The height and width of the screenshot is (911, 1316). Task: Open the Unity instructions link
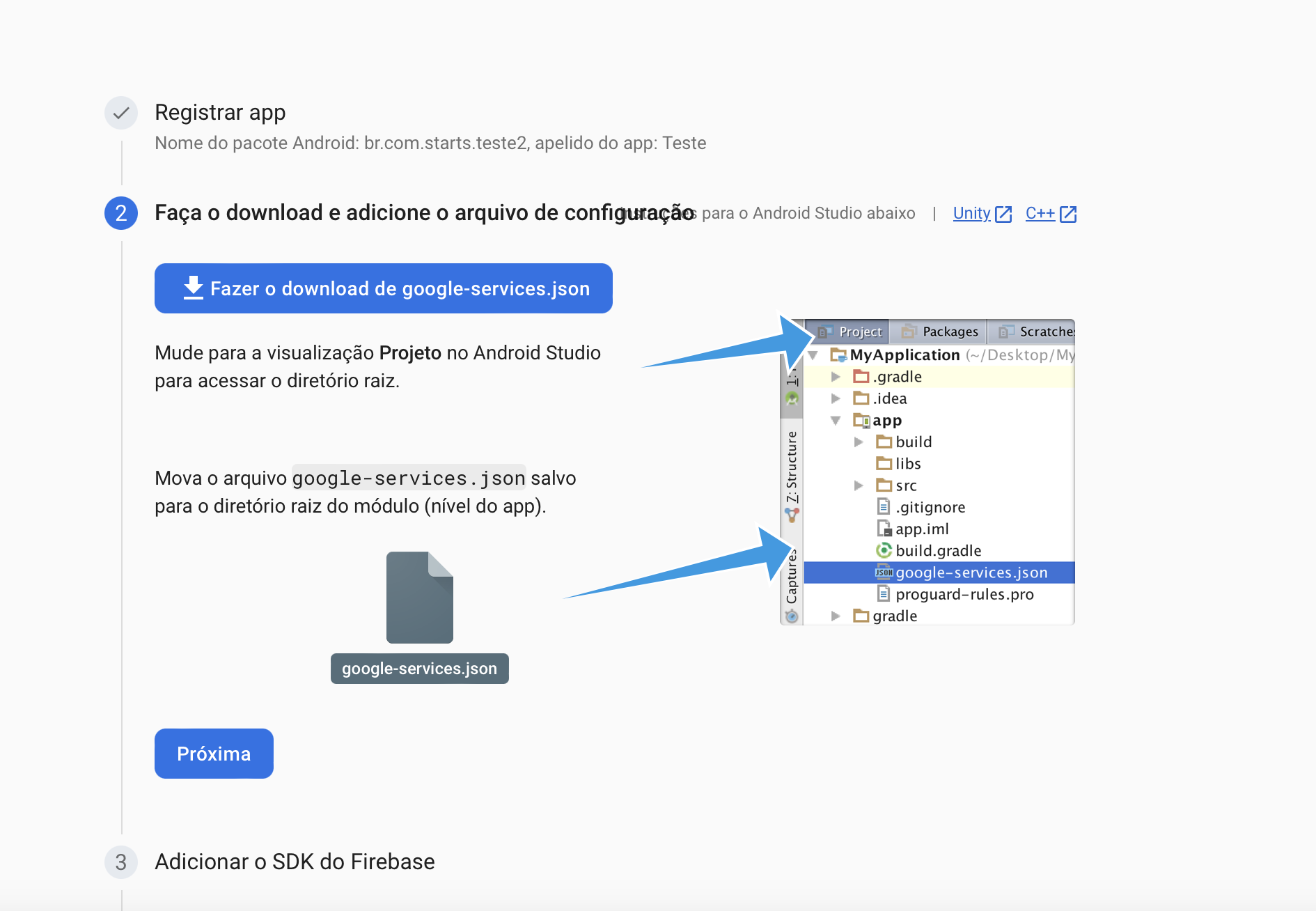click(x=972, y=213)
